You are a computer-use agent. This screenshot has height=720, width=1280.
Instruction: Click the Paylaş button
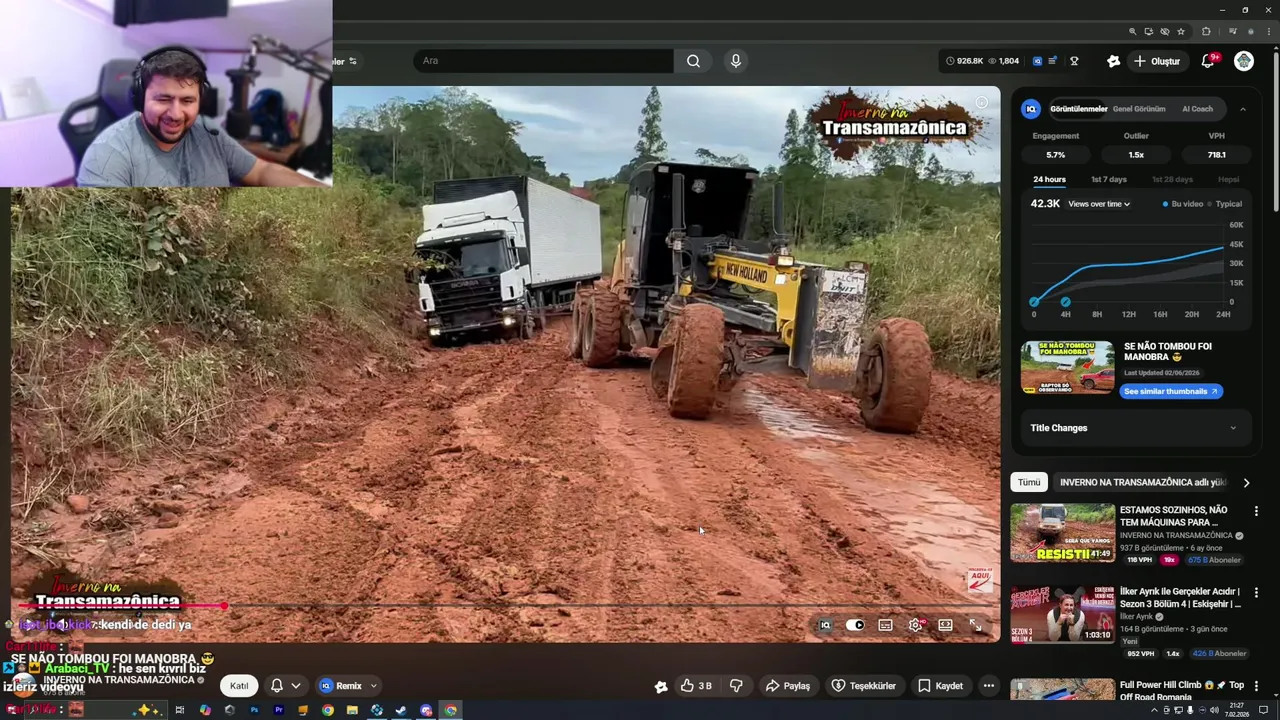(x=788, y=686)
